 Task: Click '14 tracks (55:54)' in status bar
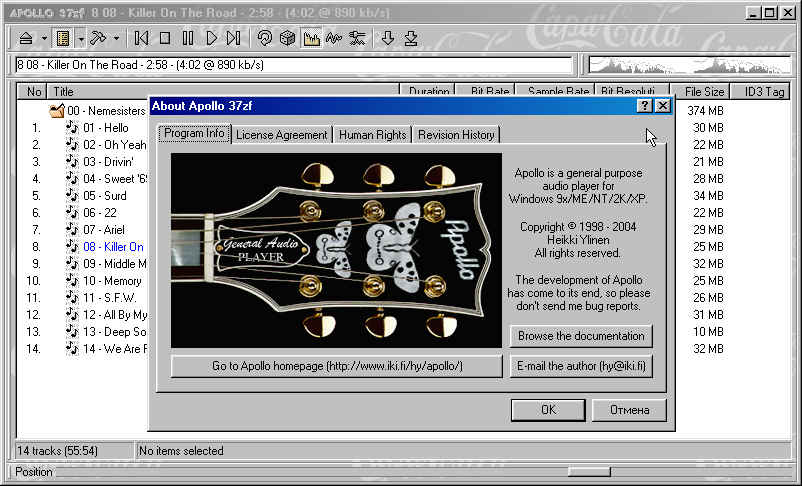click(x=57, y=451)
